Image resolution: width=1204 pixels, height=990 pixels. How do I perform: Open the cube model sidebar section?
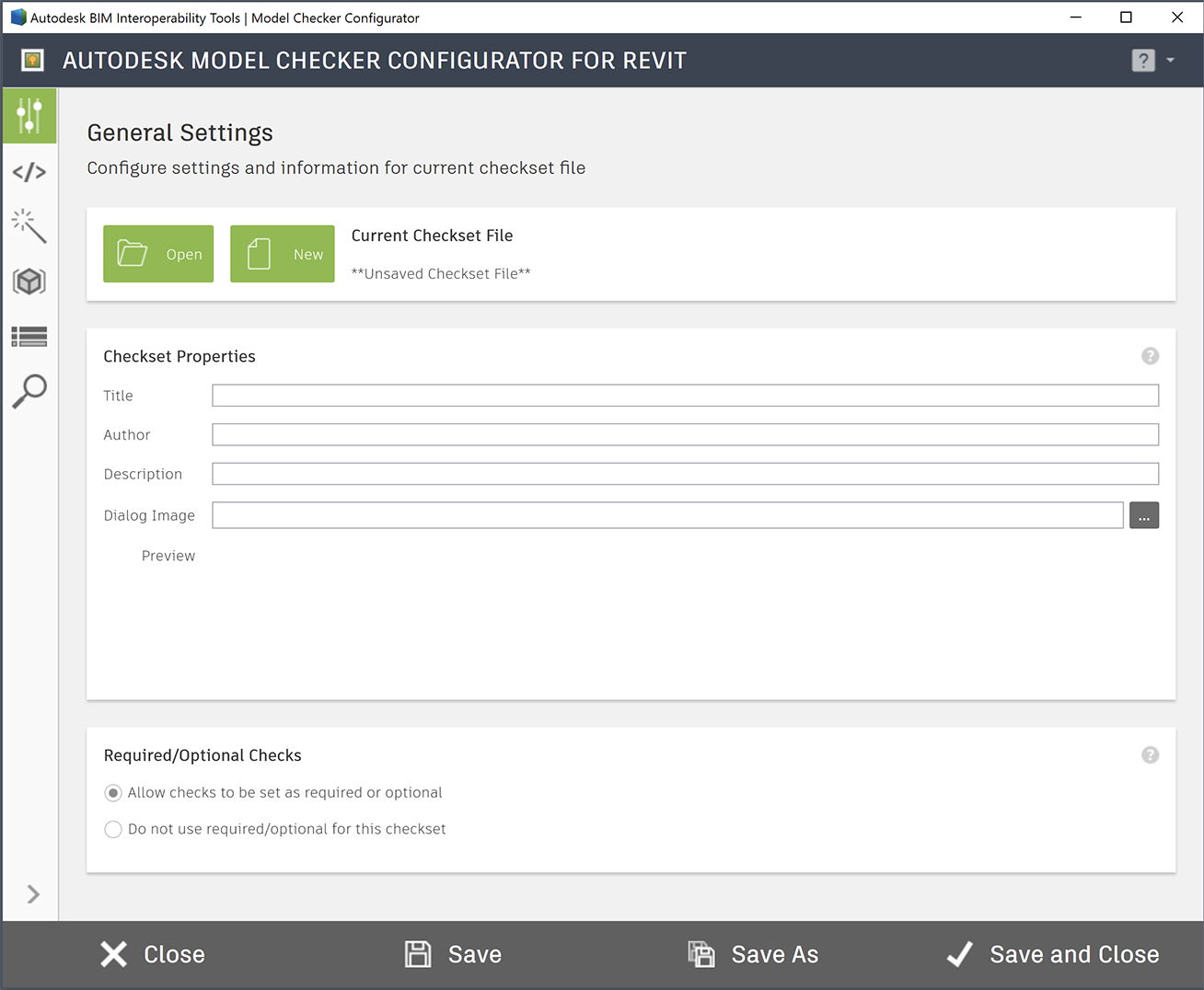[x=29, y=282]
